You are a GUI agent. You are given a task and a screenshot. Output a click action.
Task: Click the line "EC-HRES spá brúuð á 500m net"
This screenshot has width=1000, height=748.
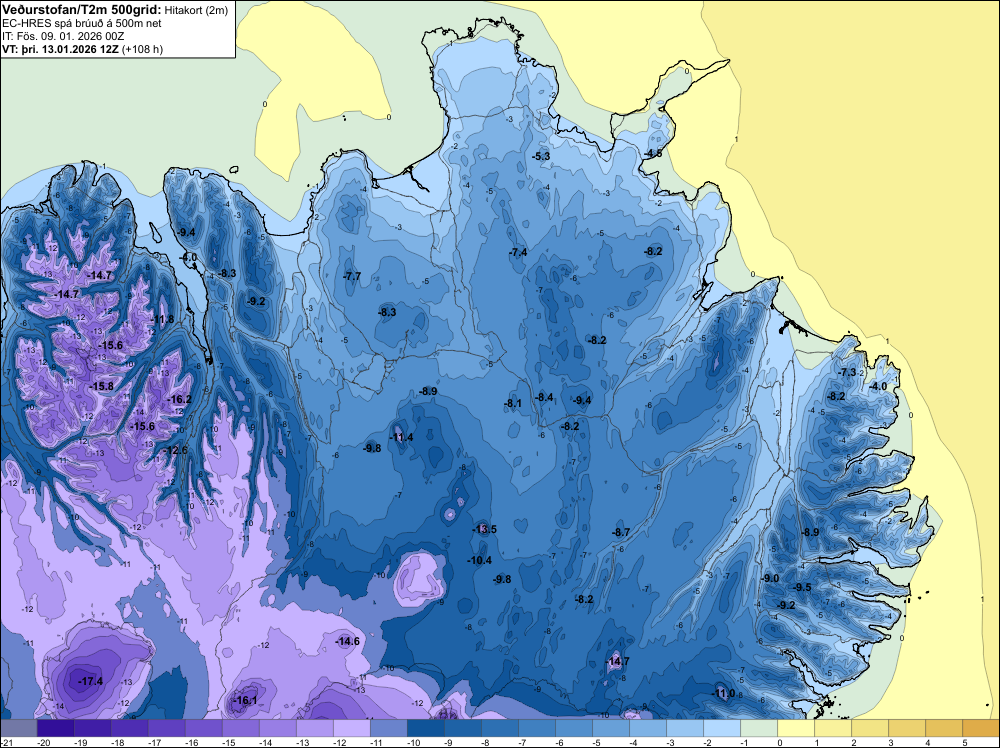coord(82,24)
